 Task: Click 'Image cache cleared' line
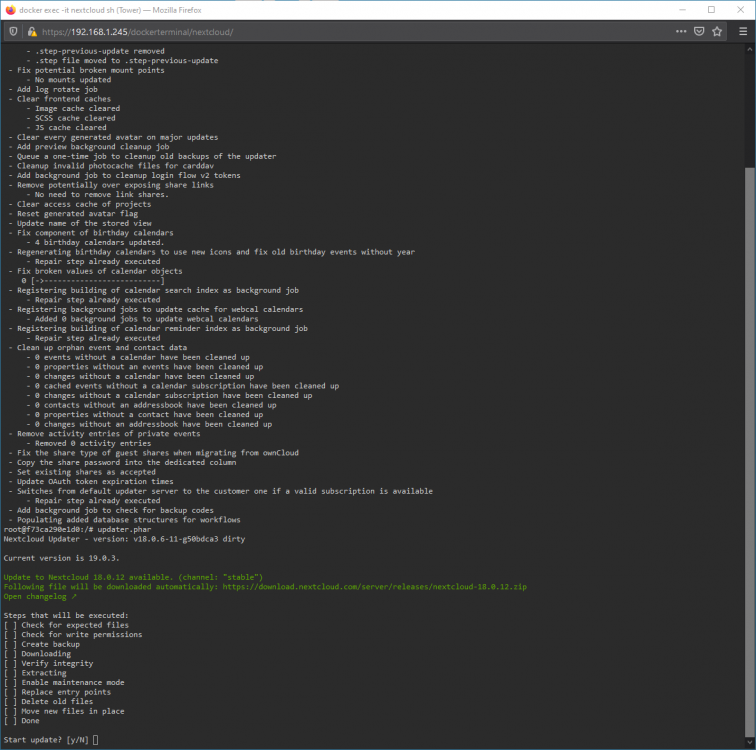coord(77,108)
